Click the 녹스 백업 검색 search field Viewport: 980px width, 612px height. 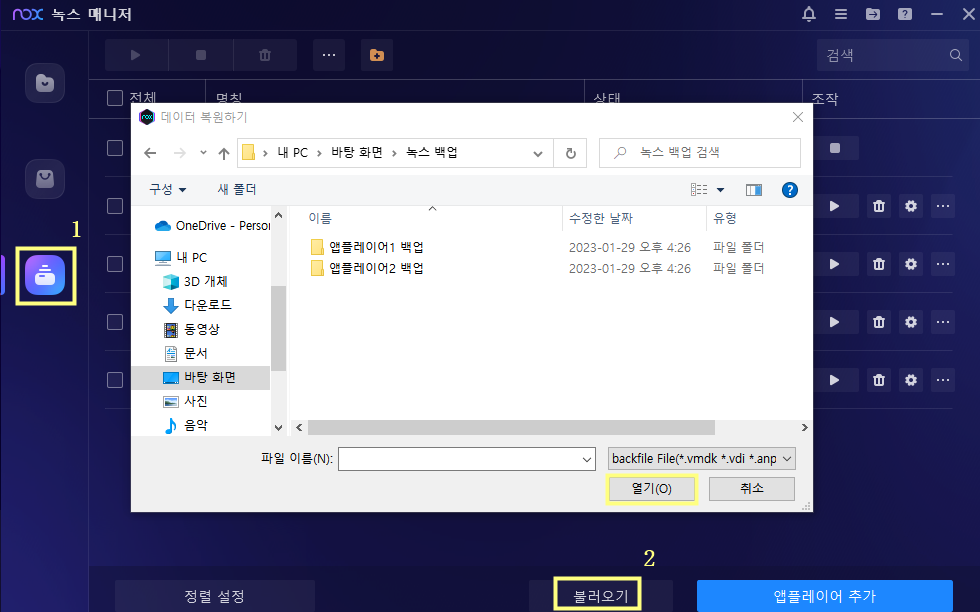(x=699, y=153)
